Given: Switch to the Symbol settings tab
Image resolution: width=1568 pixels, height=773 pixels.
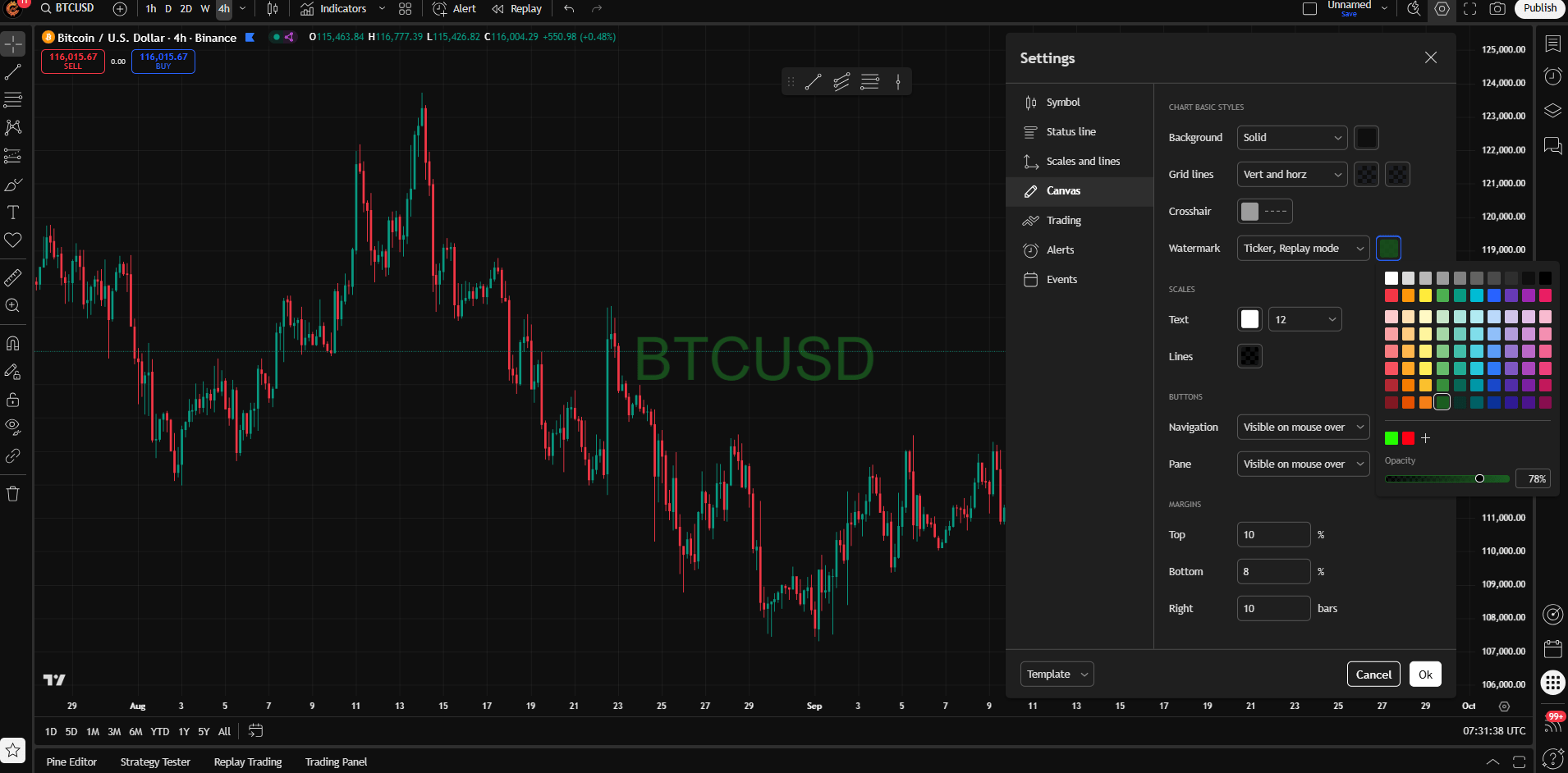Looking at the screenshot, I should [x=1080, y=103].
